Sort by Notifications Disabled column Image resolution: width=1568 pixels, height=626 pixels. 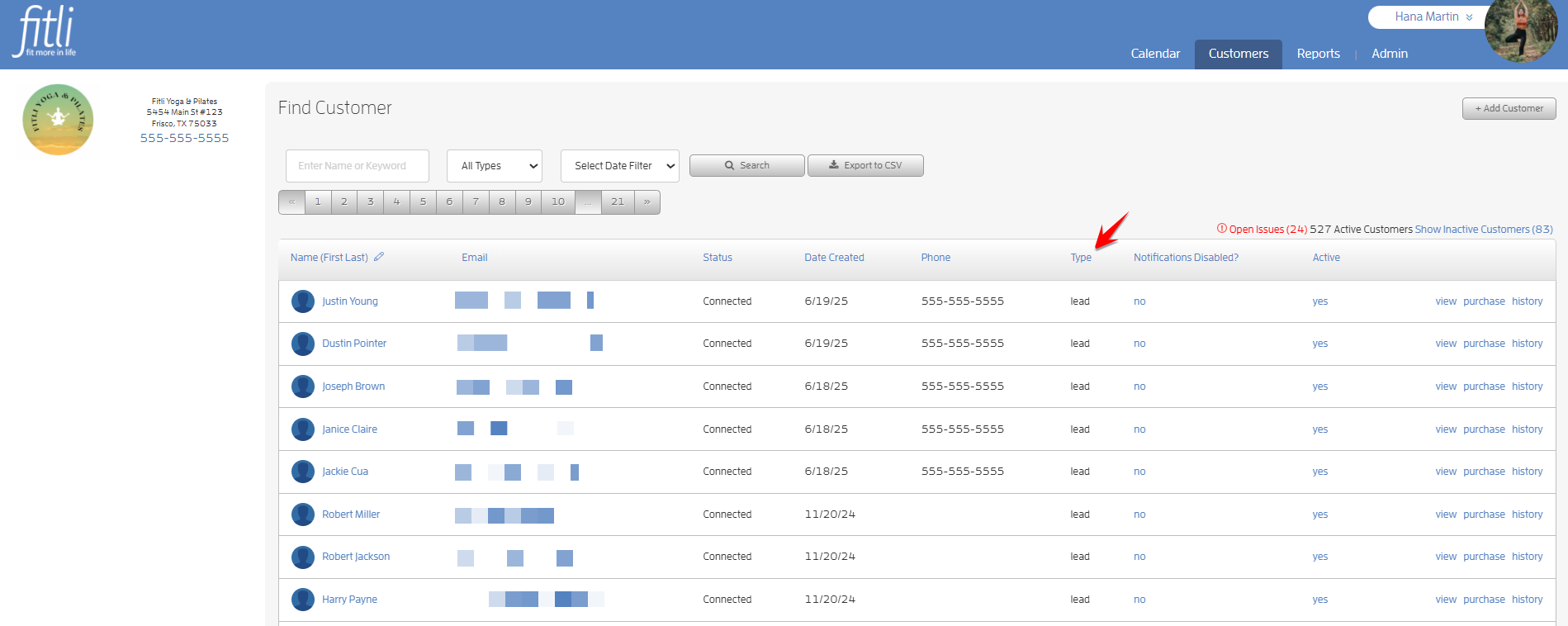[x=1186, y=258]
